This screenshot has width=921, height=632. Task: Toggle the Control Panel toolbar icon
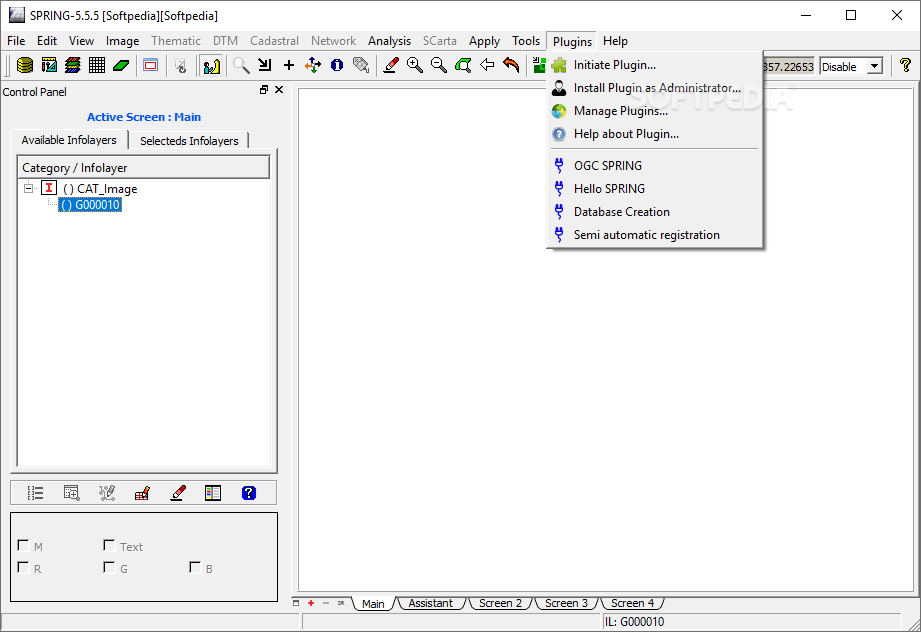pos(211,65)
